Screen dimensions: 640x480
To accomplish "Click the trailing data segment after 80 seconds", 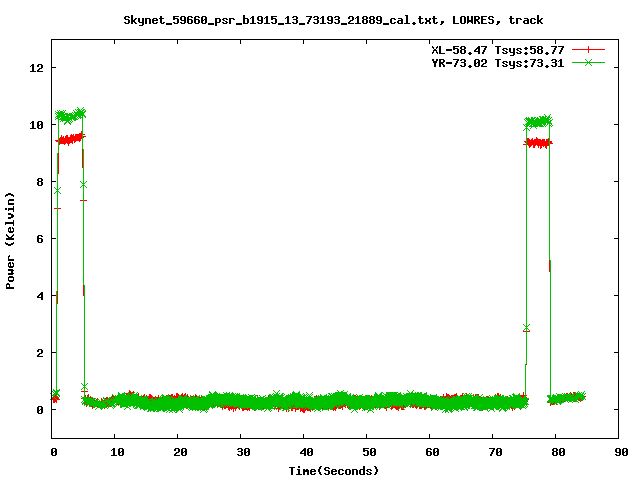I will 567,398.
